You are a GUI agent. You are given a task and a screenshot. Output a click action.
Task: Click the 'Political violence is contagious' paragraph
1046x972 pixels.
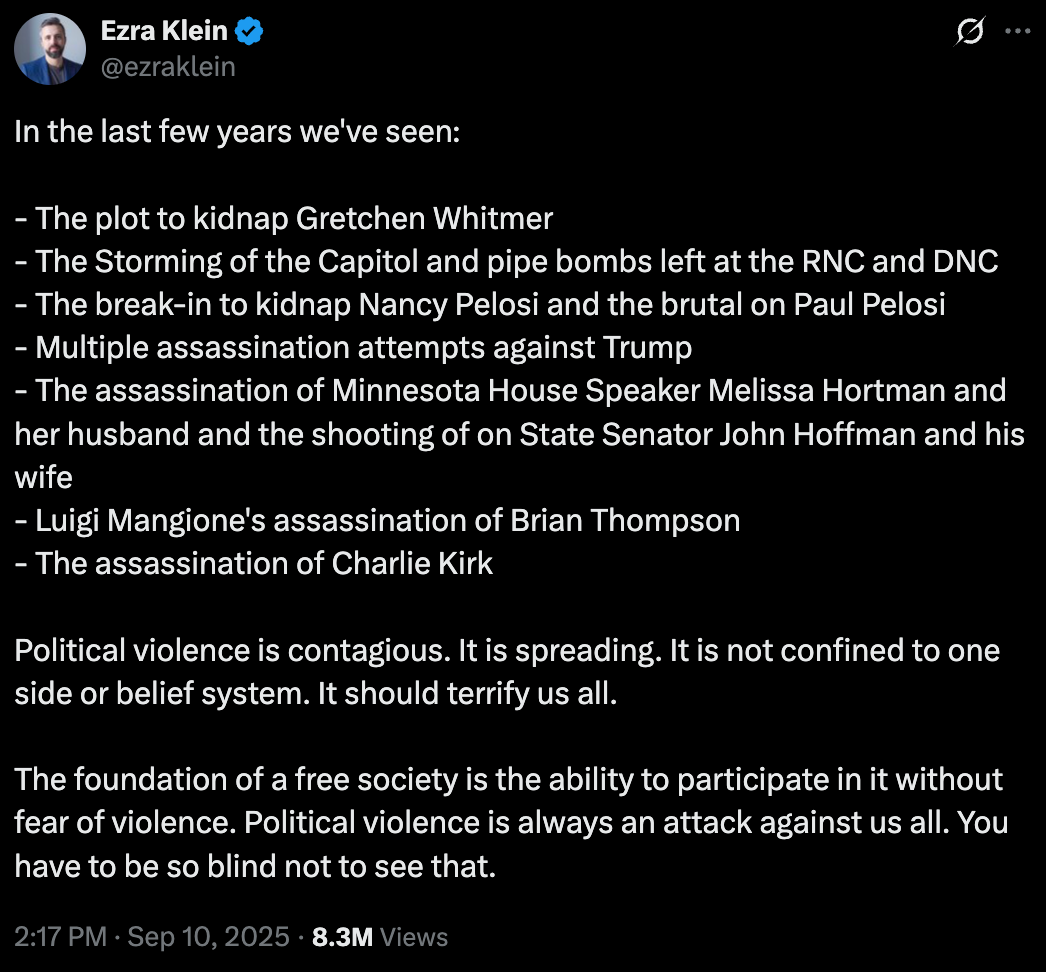coord(507,672)
